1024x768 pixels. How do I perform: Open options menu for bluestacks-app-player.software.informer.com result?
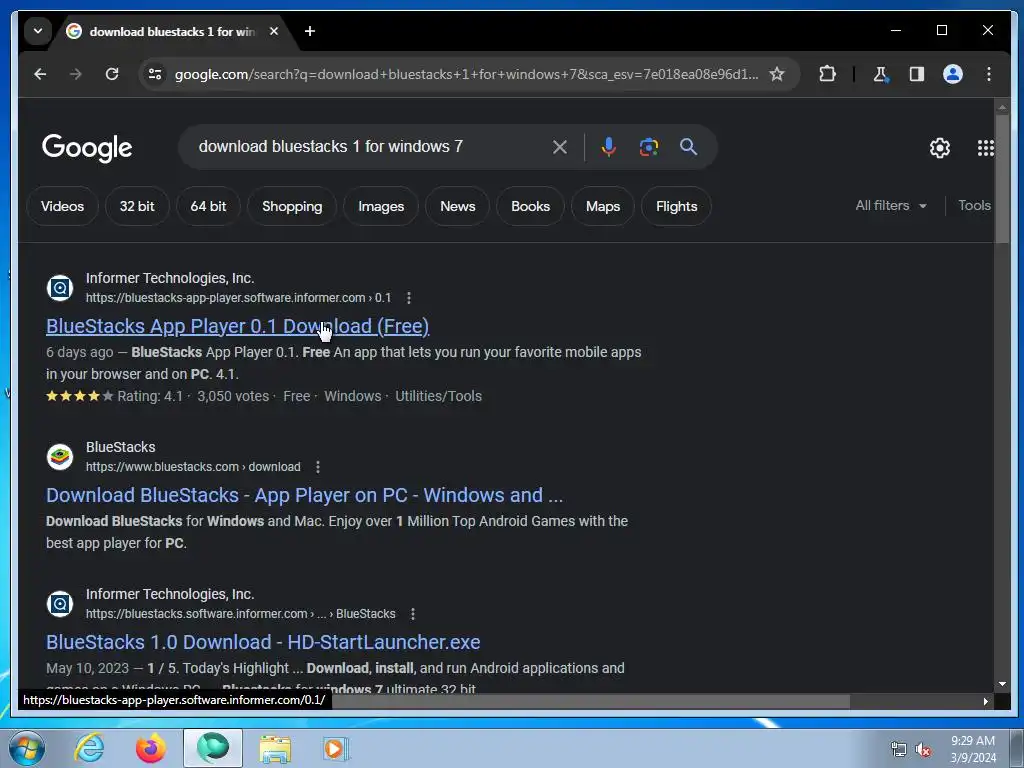[x=409, y=298]
